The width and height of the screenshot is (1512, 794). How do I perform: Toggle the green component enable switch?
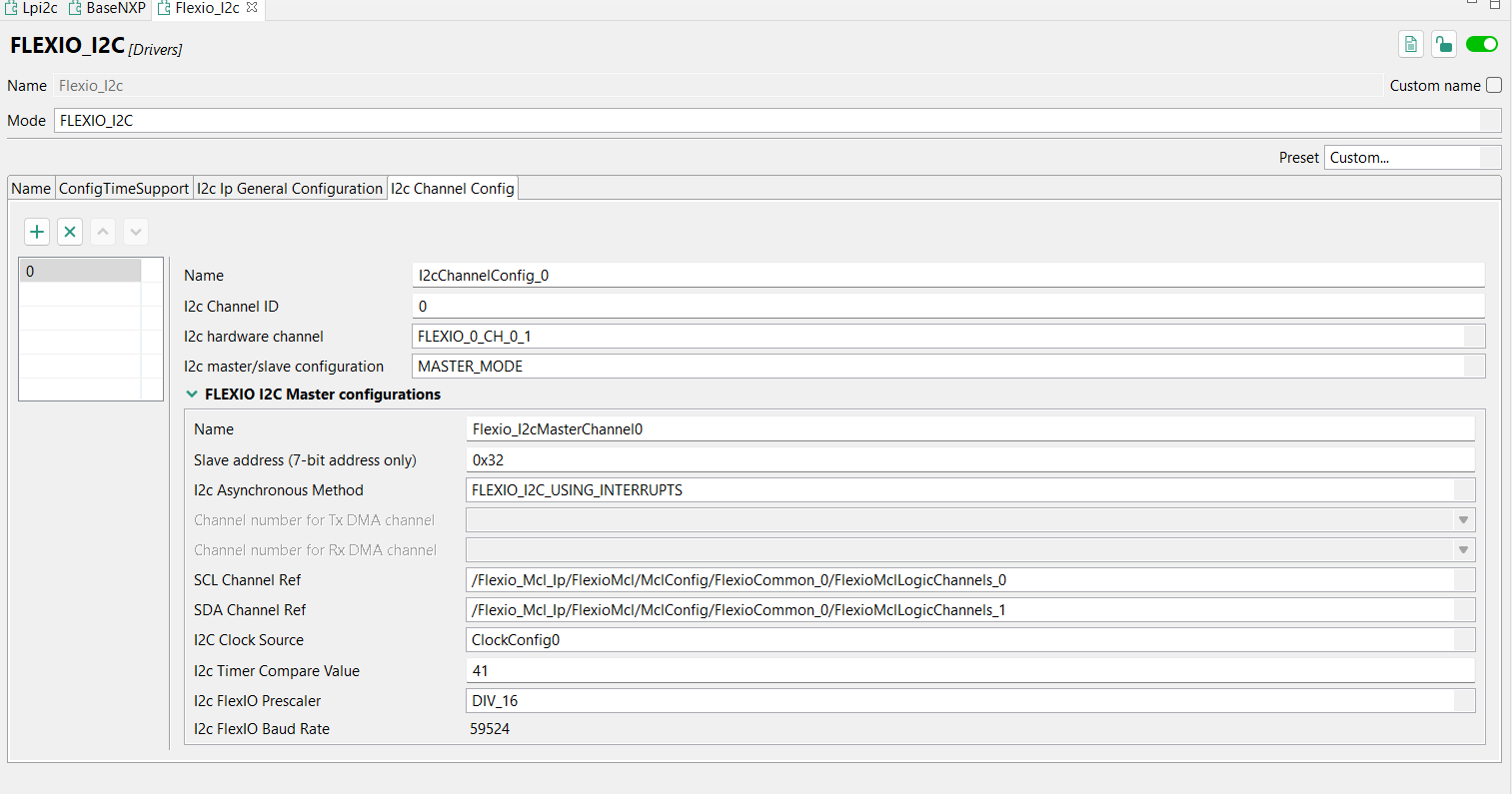1481,44
